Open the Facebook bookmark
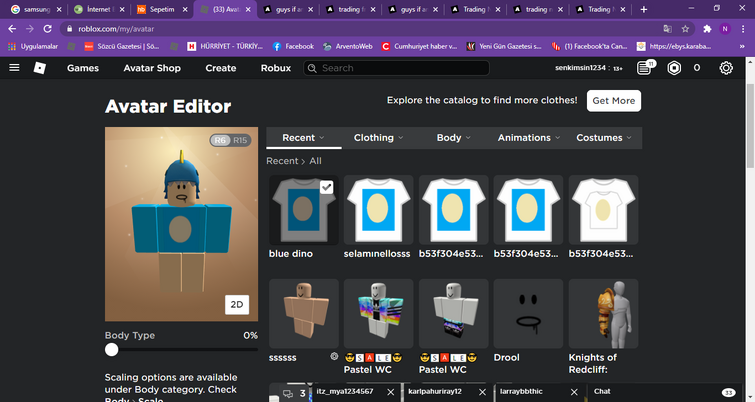The height and width of the screenshot is (402, 755). (x=293, y=46)
